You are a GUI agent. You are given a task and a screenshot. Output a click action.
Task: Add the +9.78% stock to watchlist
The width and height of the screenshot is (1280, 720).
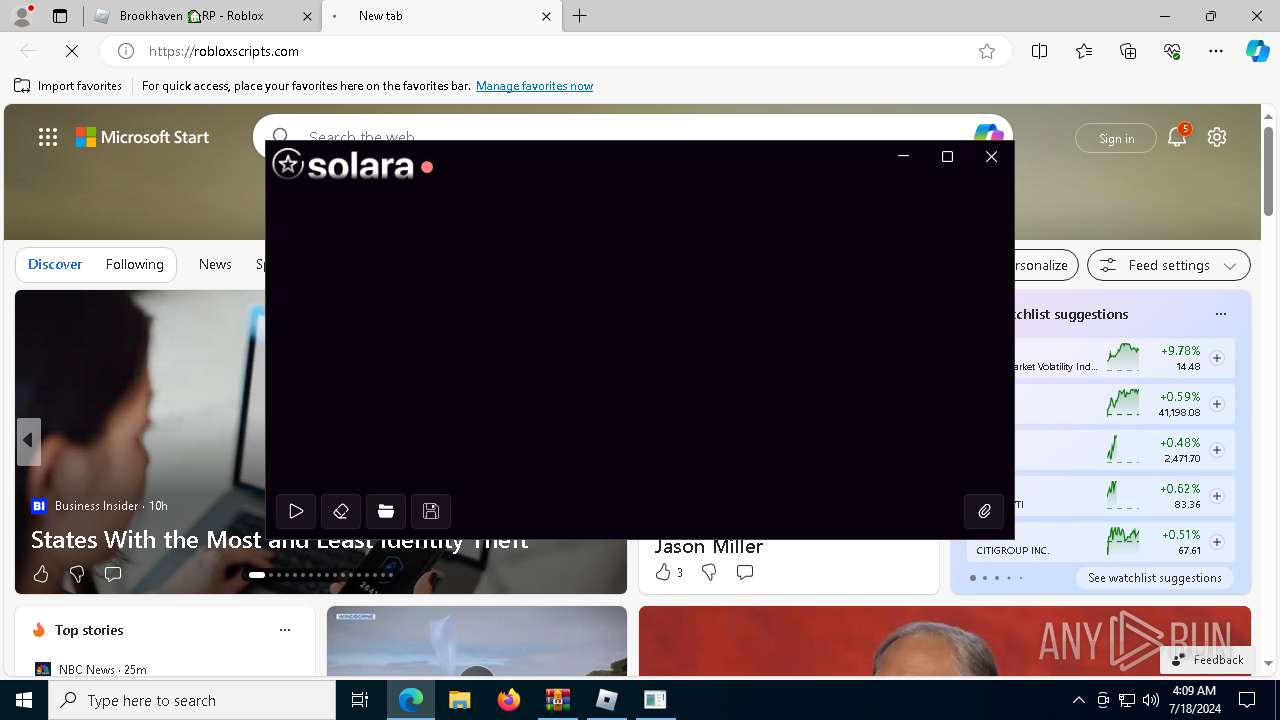(x=1217, y=358)
